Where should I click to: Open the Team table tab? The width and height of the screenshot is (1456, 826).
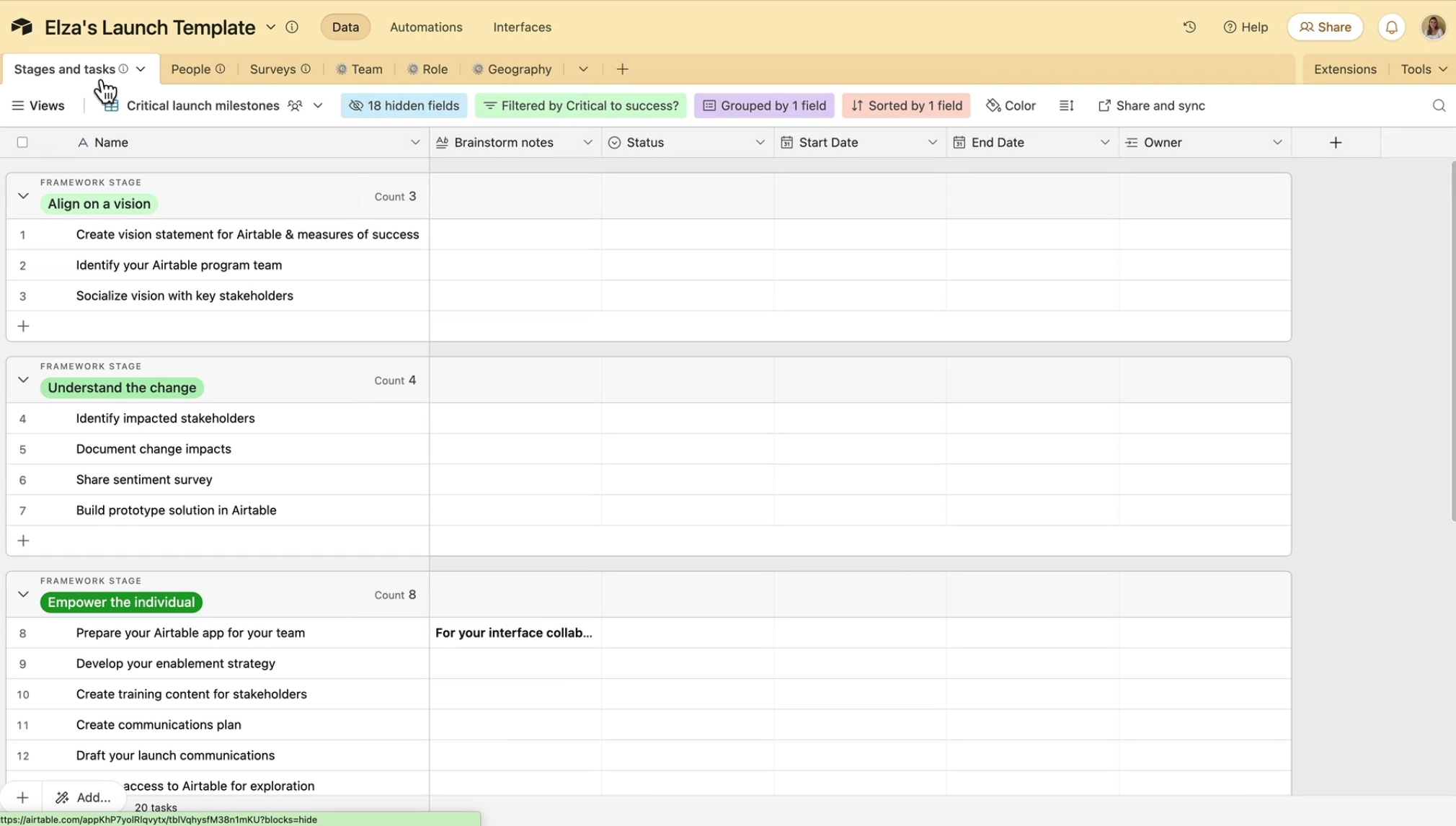(359, 69)
